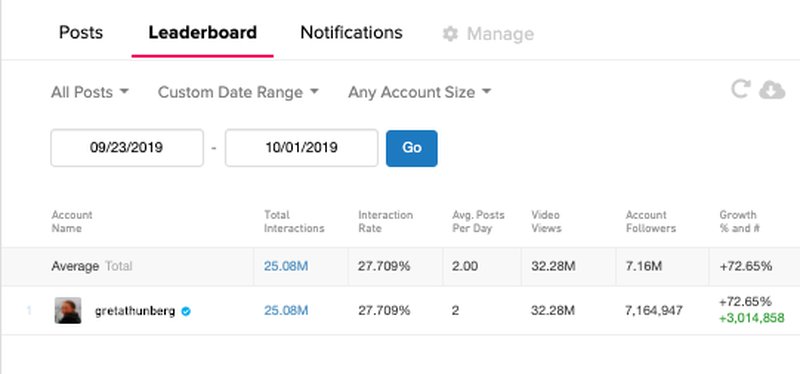This screenshot has width=800, height=374.
Task: Click the refresh icon
Action: point(740,89)
